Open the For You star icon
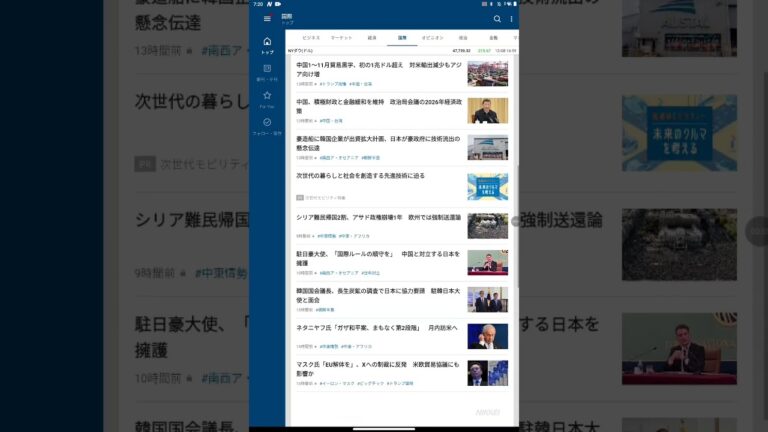768x432 pixels. click(267, 98)
